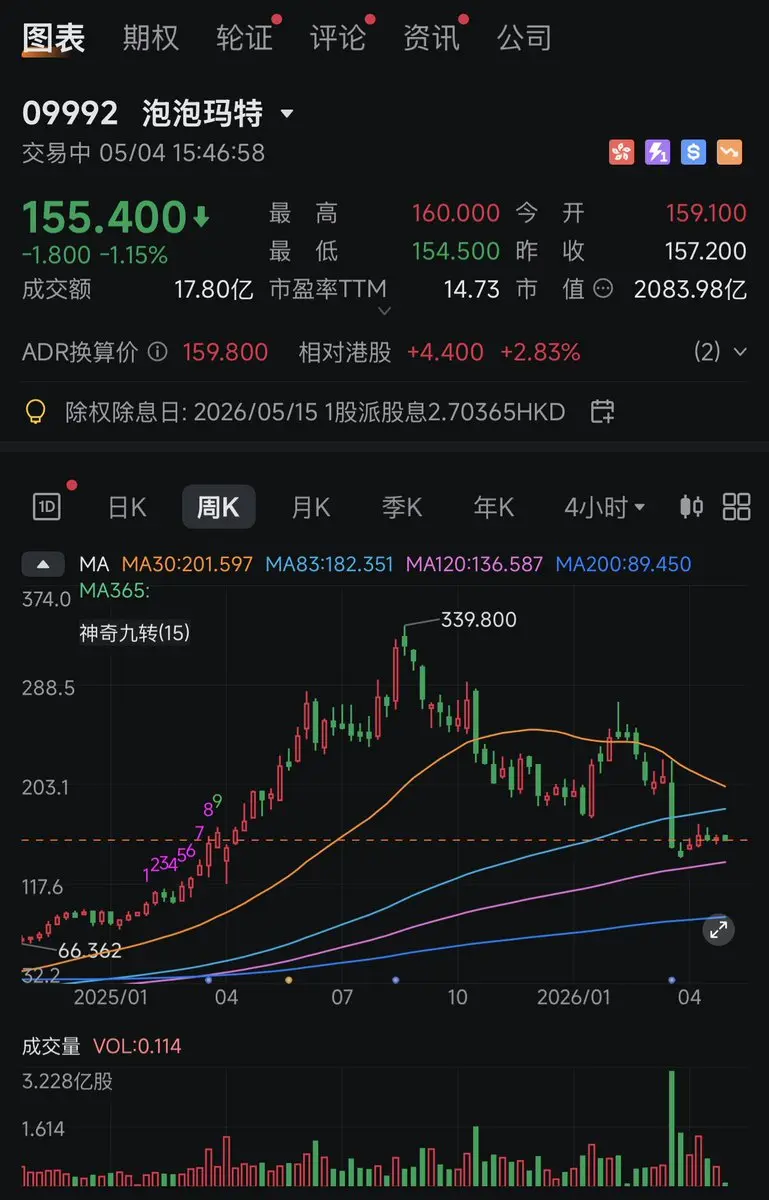
Task: Tap the current price 155.400
Action: click(104, 217)
